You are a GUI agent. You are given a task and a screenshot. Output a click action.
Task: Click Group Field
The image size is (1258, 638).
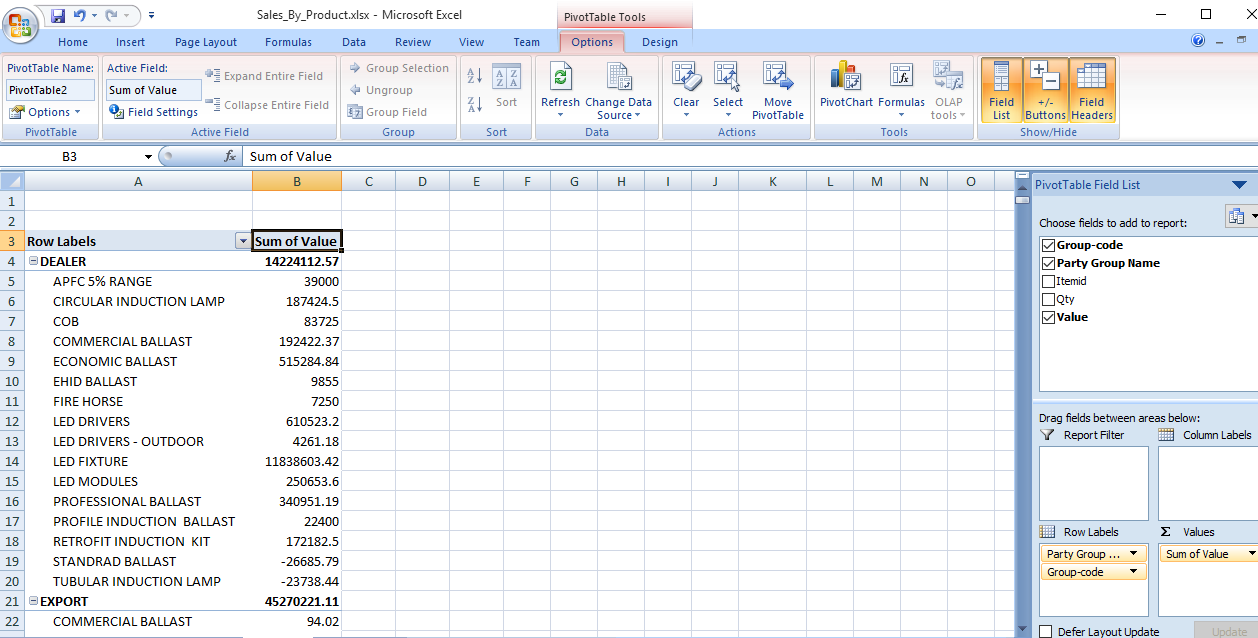(388, 112)
